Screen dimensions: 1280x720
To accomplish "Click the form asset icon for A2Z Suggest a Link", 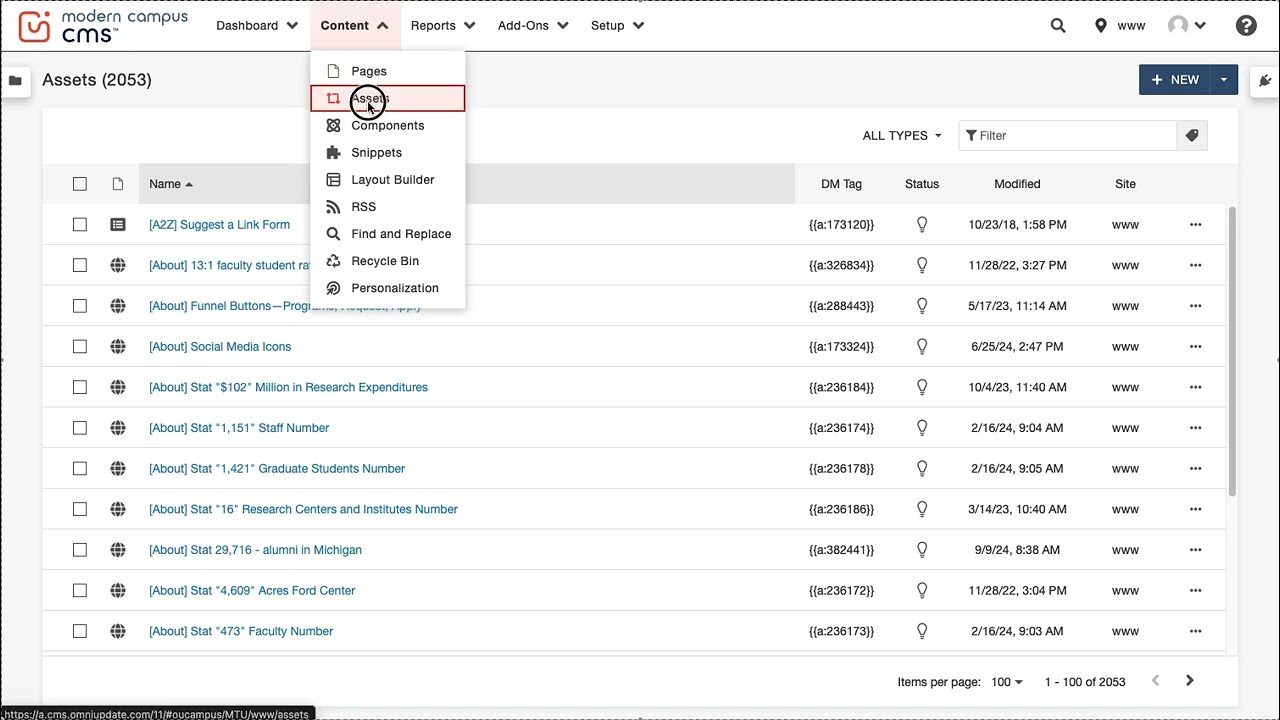I will [x=118, y=225].
